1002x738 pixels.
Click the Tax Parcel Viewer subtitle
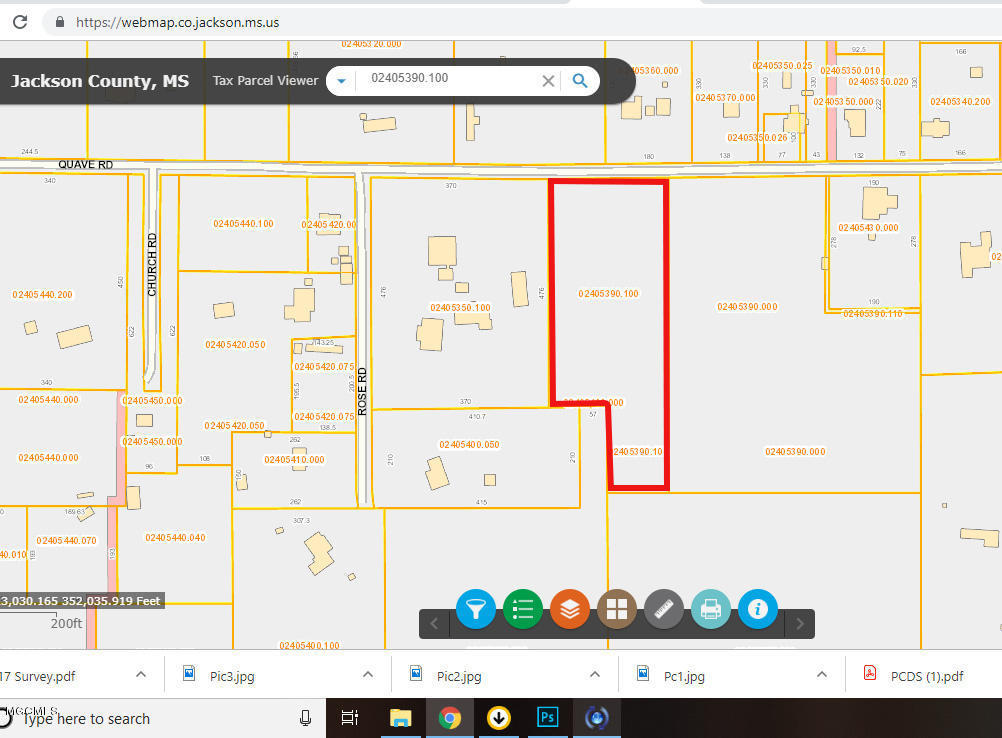pyautogui.click(x=265, y=81)
